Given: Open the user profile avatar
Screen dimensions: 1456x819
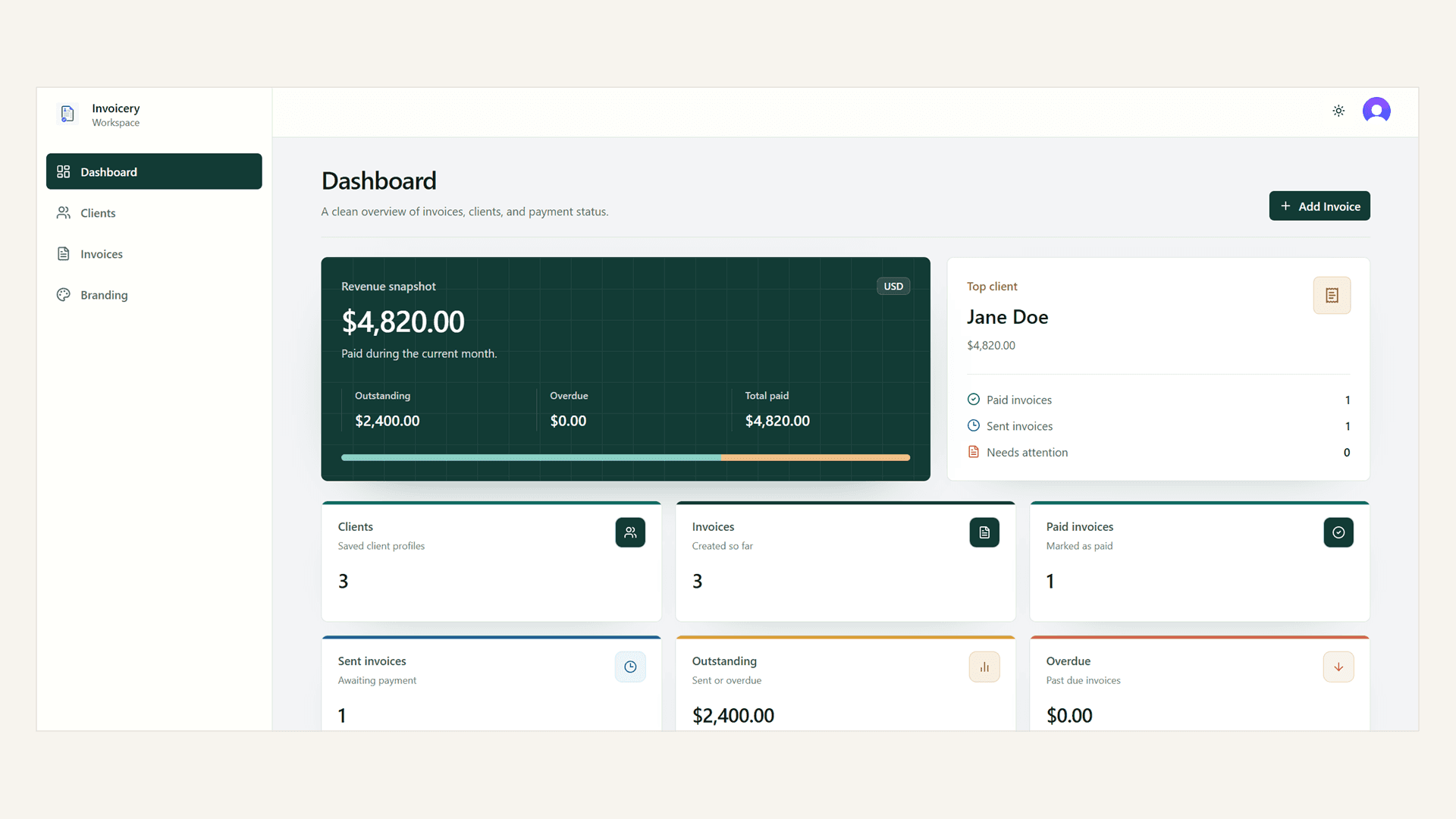Looking at the screenshot, I should tap(1376, 111).
